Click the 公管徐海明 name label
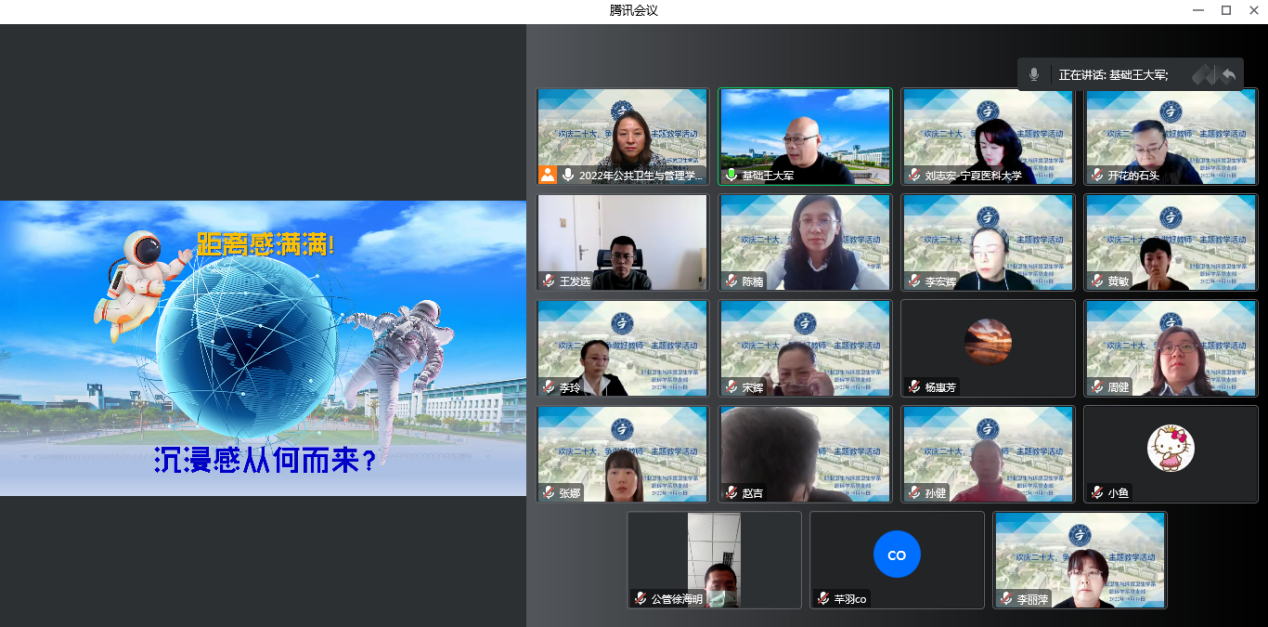Viewport: 1268px width, 627px height. coord(676,600)
